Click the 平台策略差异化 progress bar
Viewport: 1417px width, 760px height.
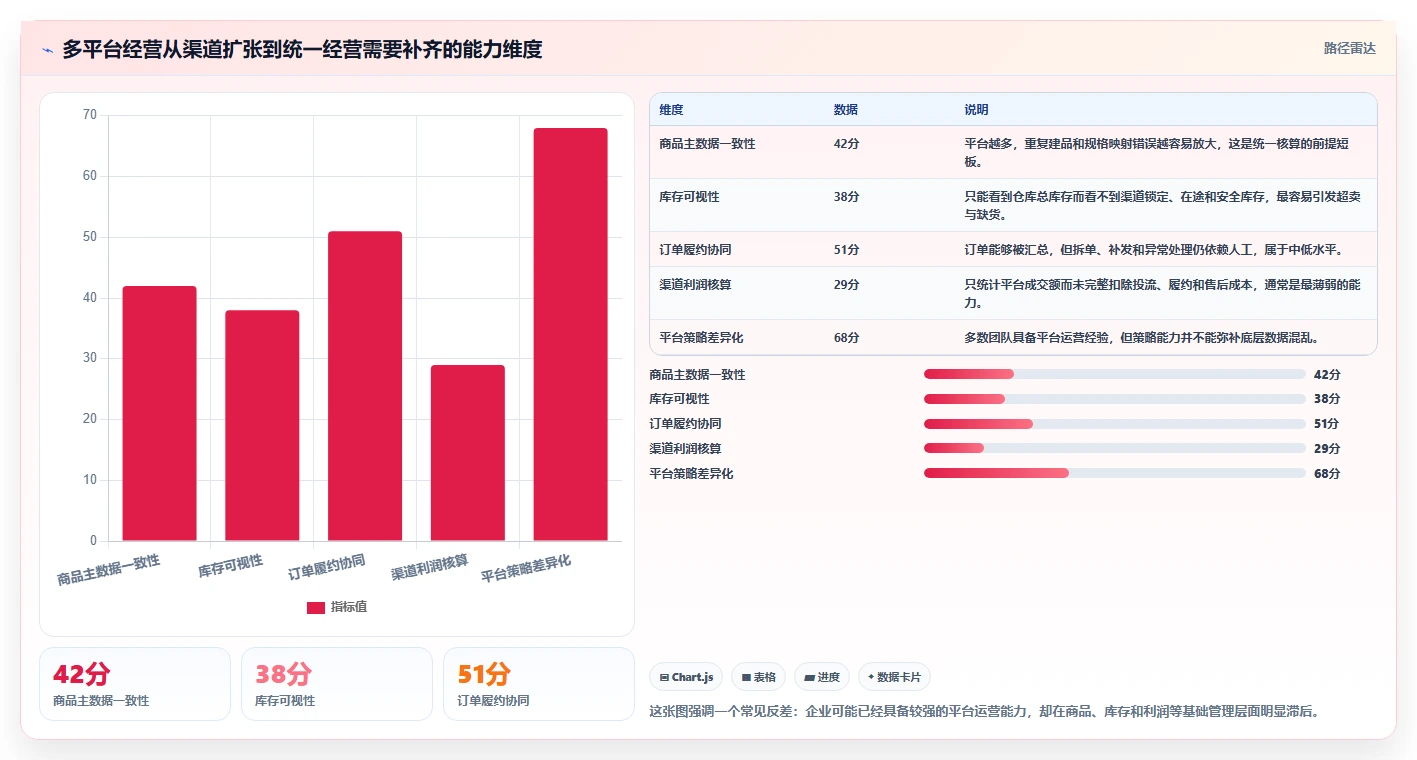coord(1115,473)
